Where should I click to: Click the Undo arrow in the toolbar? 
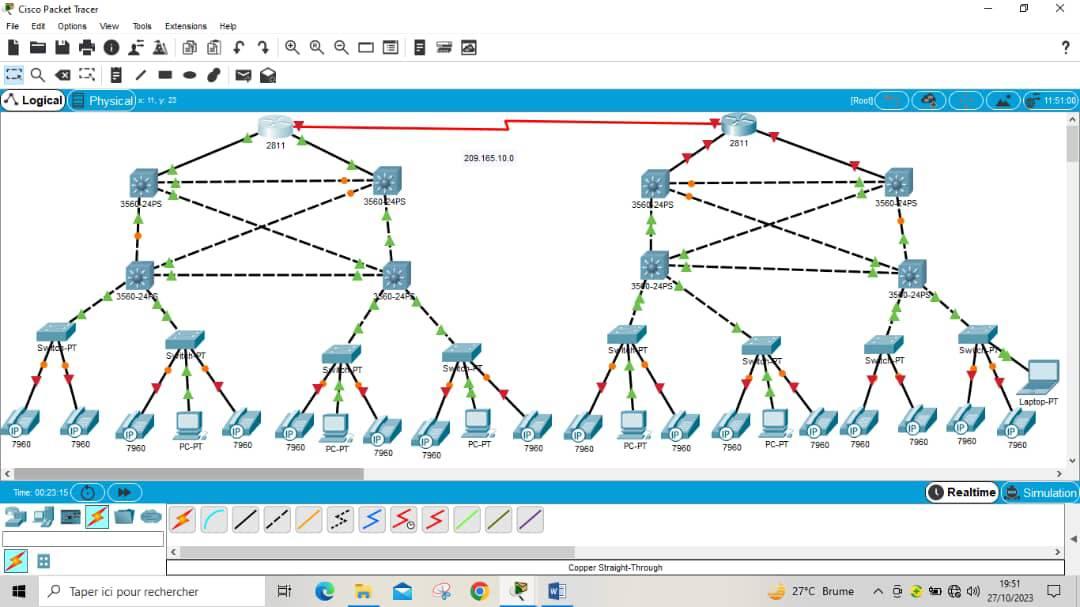(x=238, y=48)
